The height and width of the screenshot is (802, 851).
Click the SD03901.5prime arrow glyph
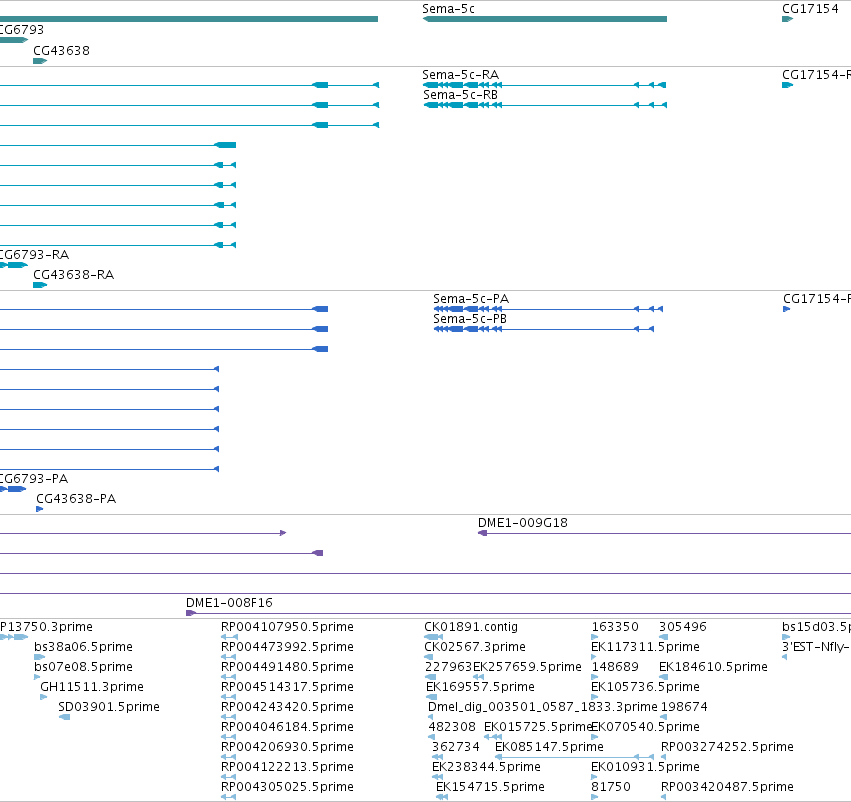pos(65,717)
